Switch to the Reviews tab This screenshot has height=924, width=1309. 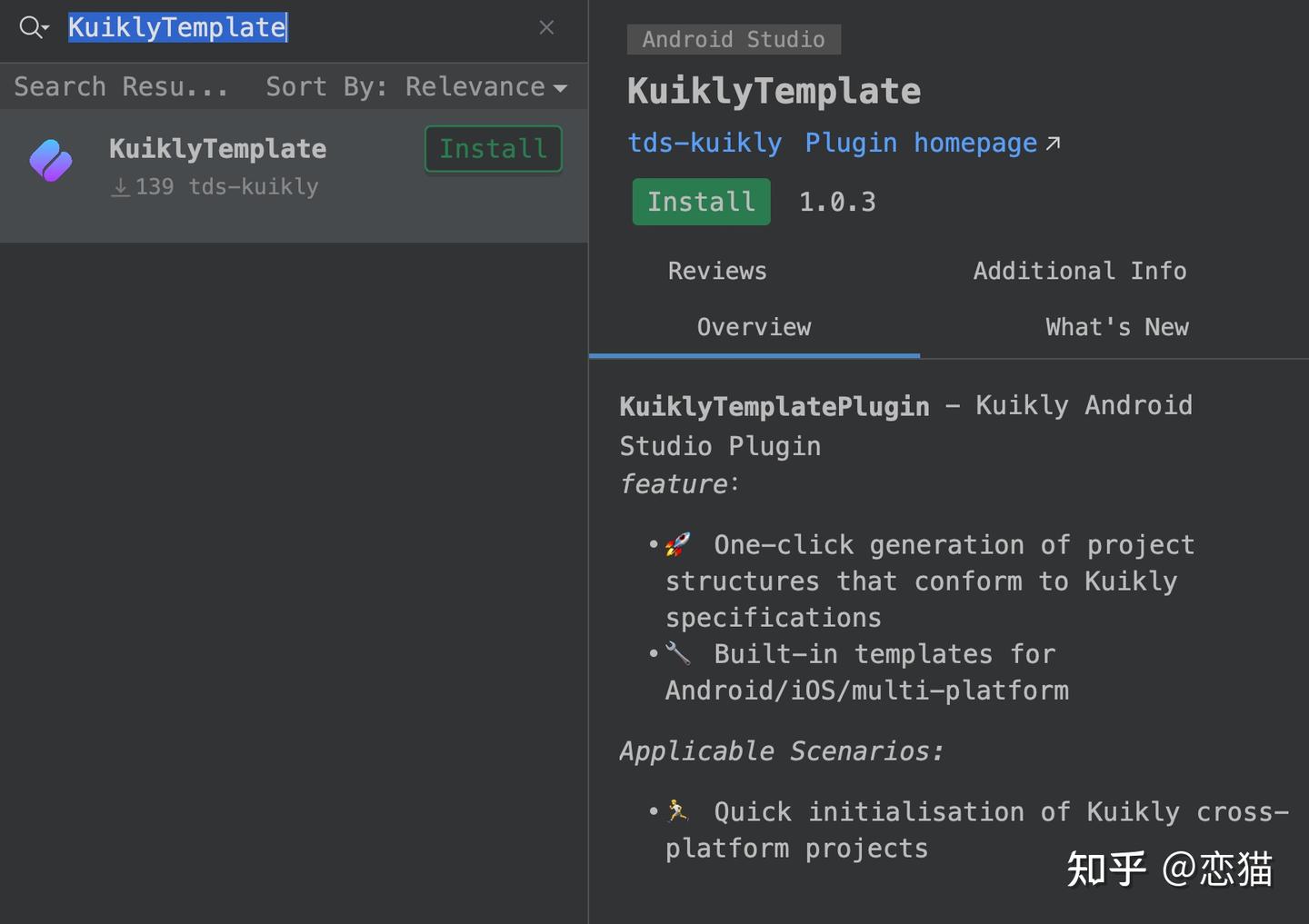coord(717,271)
